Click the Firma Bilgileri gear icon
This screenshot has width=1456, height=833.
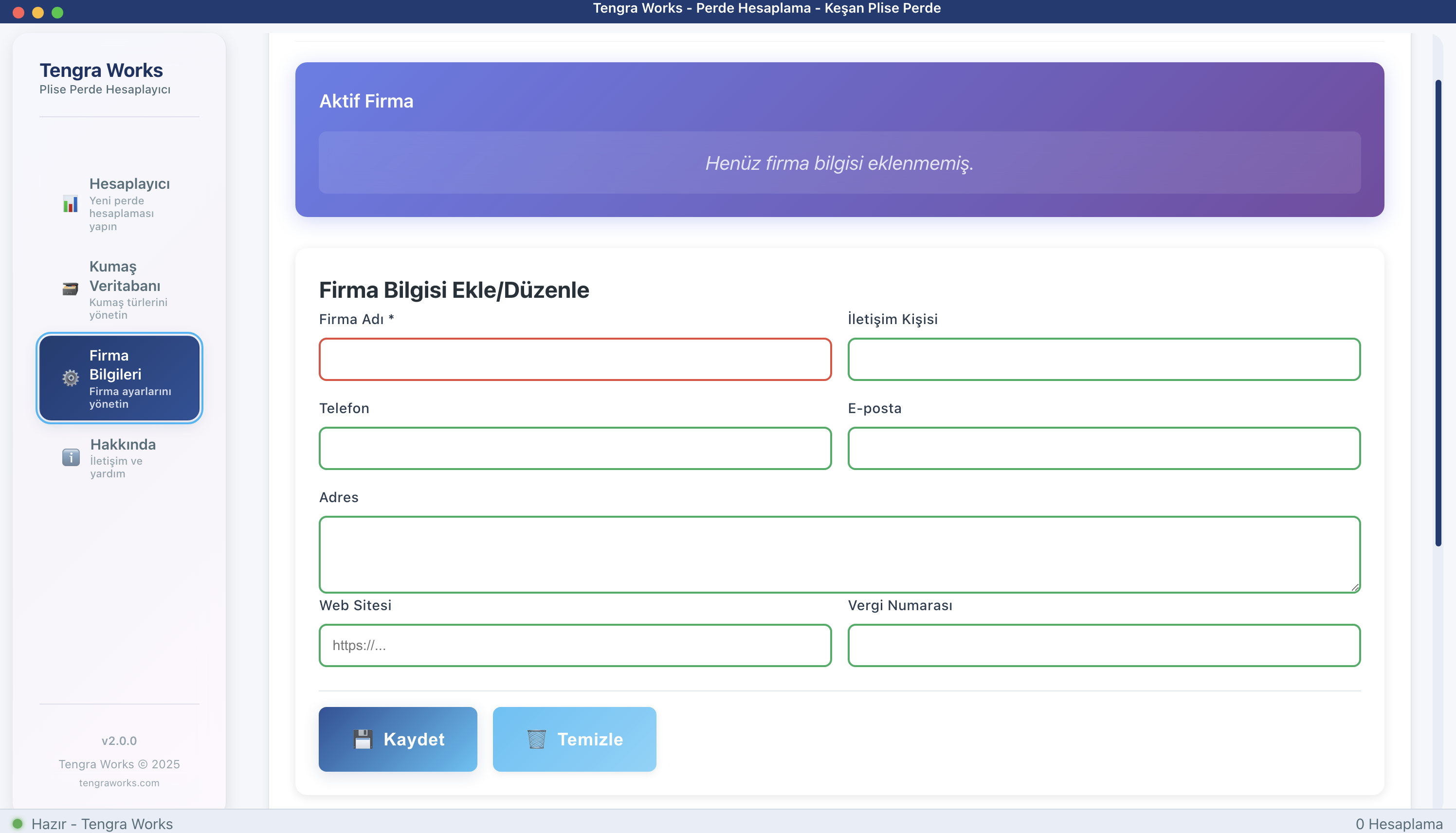(71, 378)
